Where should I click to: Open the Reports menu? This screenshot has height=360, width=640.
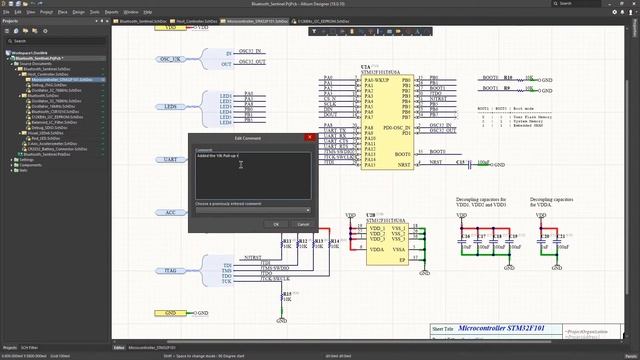pos(111,12)
